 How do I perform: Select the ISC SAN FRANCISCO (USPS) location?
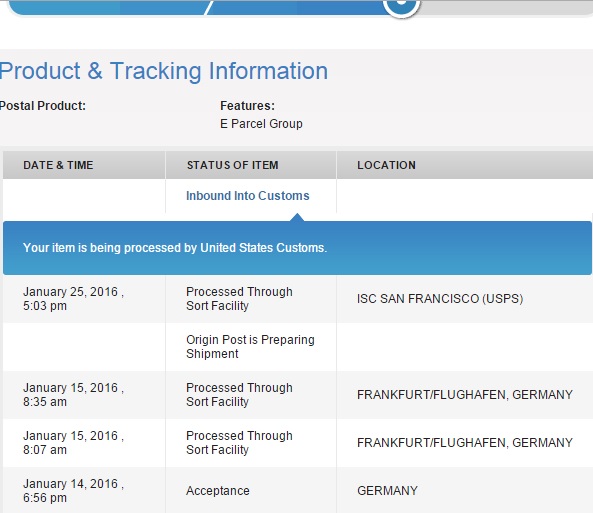440,299
